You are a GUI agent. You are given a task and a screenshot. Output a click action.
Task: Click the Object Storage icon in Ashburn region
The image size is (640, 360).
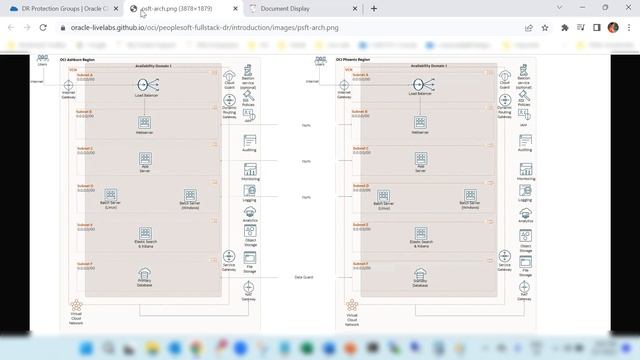[250, 231]
